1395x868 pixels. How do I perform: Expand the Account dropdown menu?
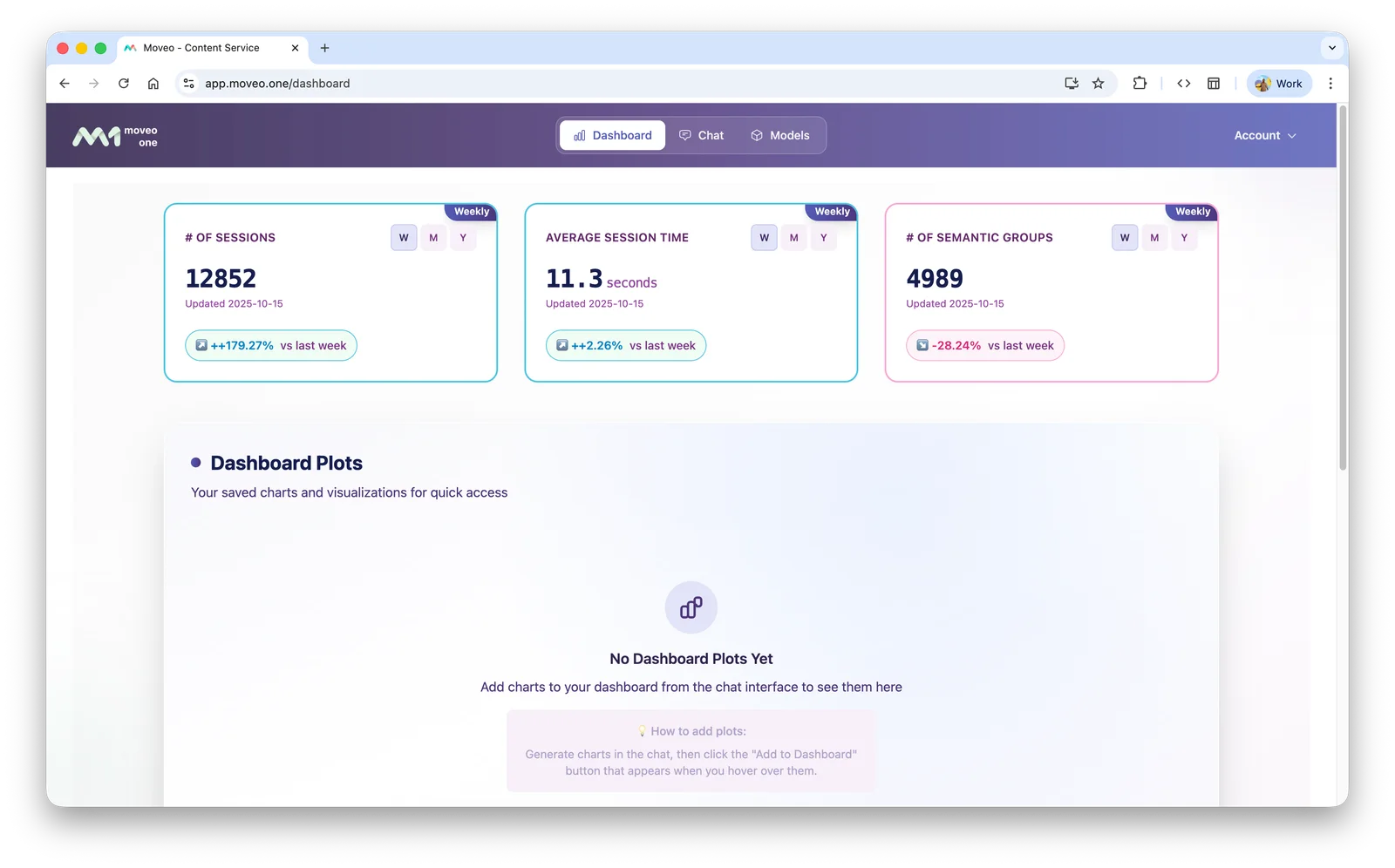[1265, 135]
